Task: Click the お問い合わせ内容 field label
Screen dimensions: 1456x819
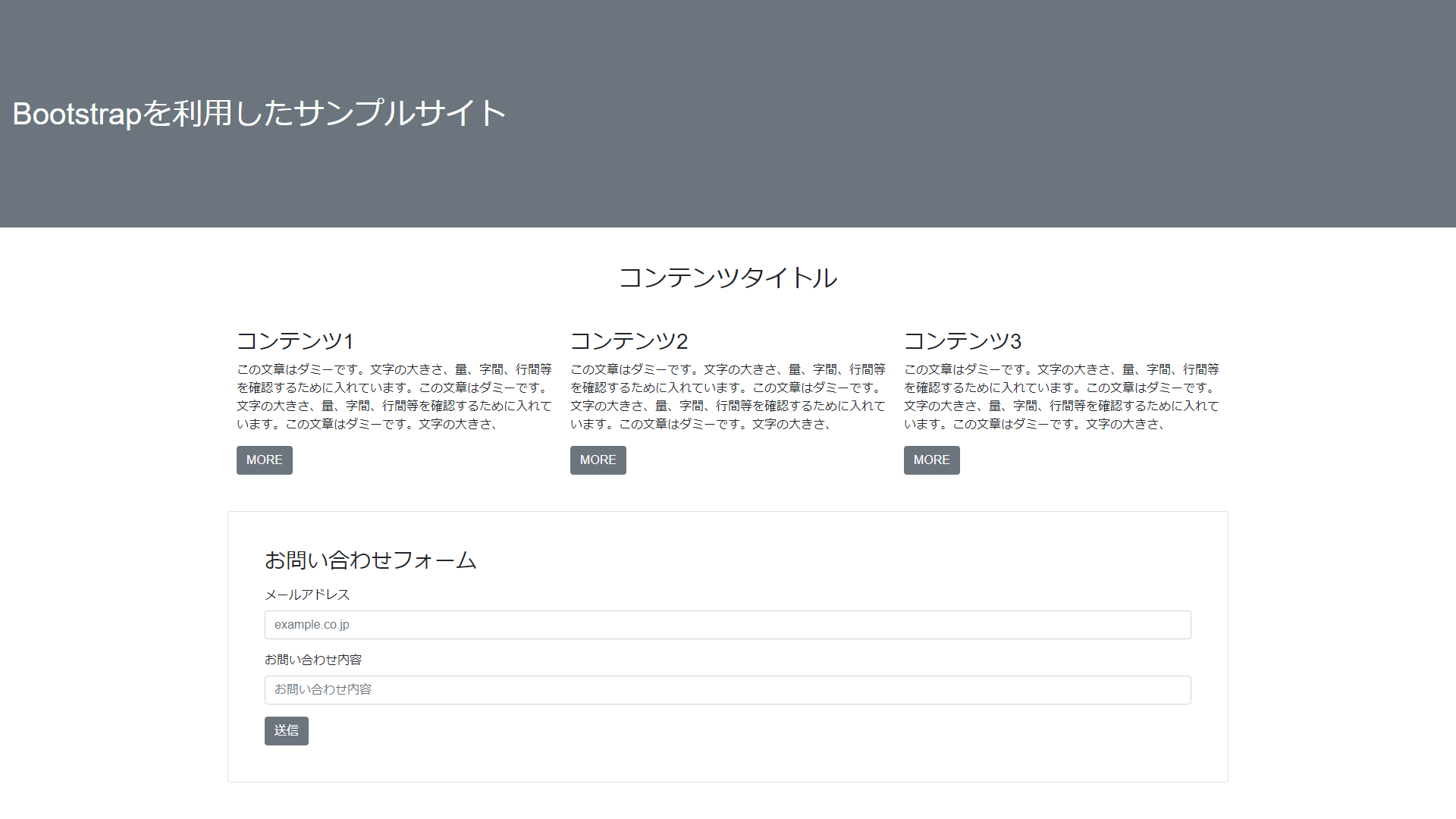Action: coord(313,659)
